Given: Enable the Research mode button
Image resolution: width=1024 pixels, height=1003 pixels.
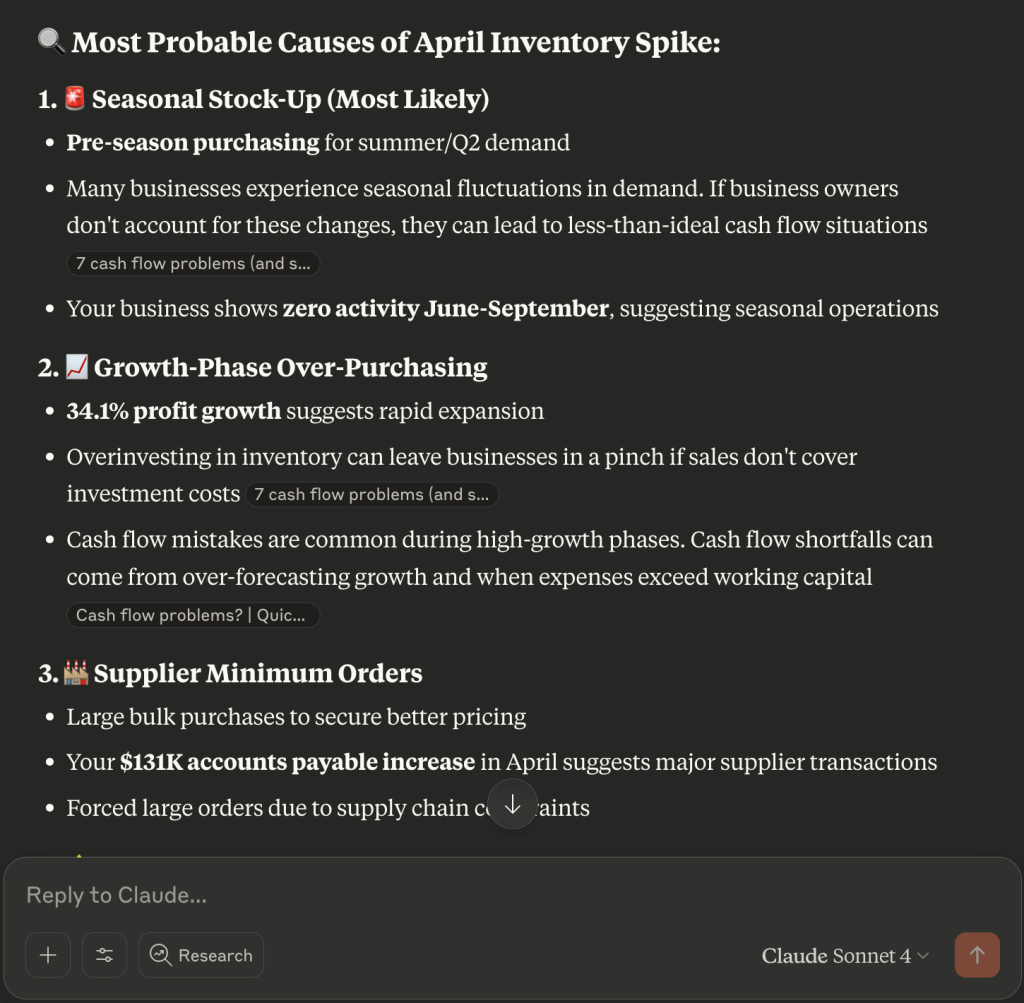Looking at the screenshot, I should click(x=201, y=955).
